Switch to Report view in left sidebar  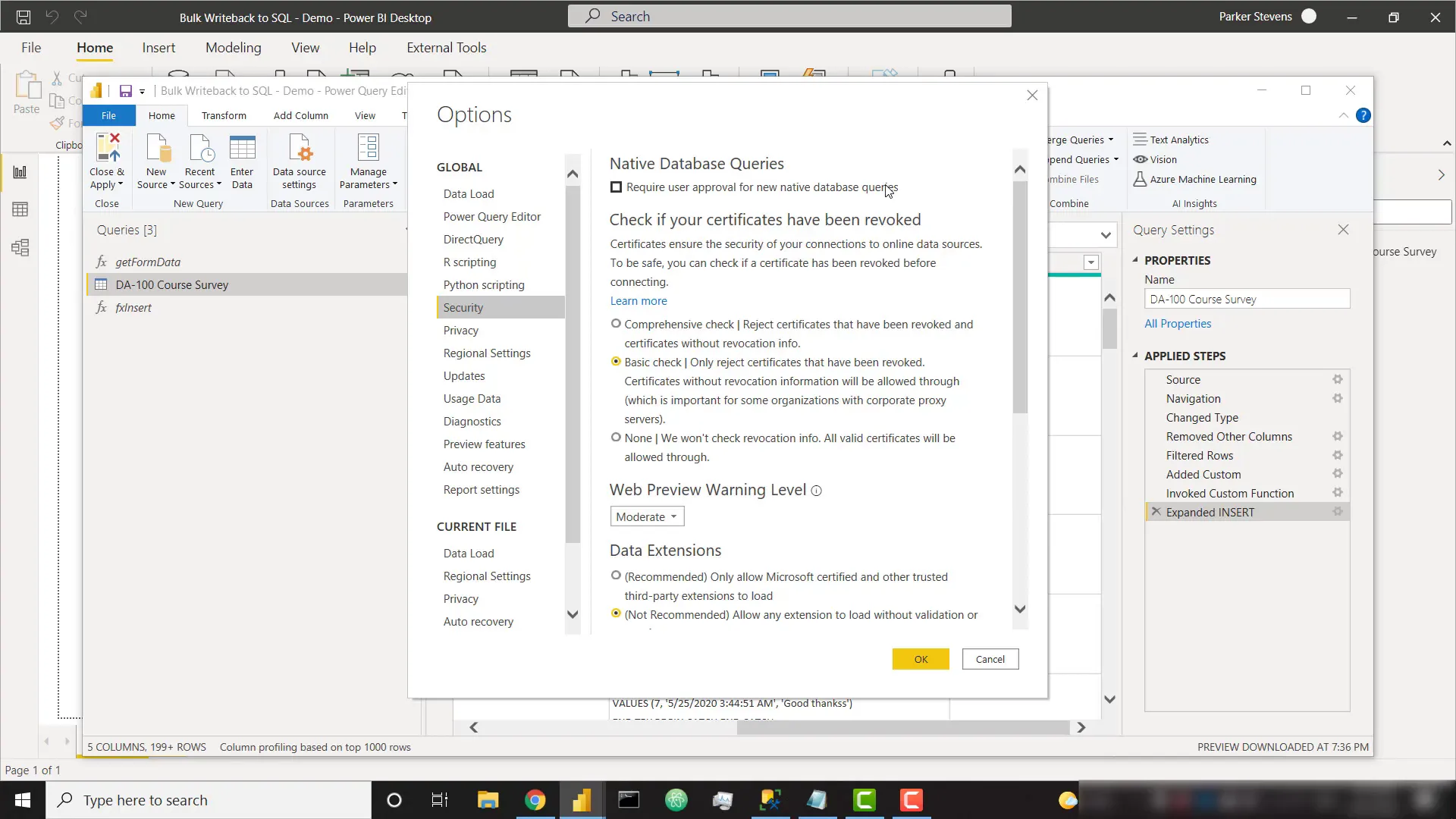click(x=20, y=172)
